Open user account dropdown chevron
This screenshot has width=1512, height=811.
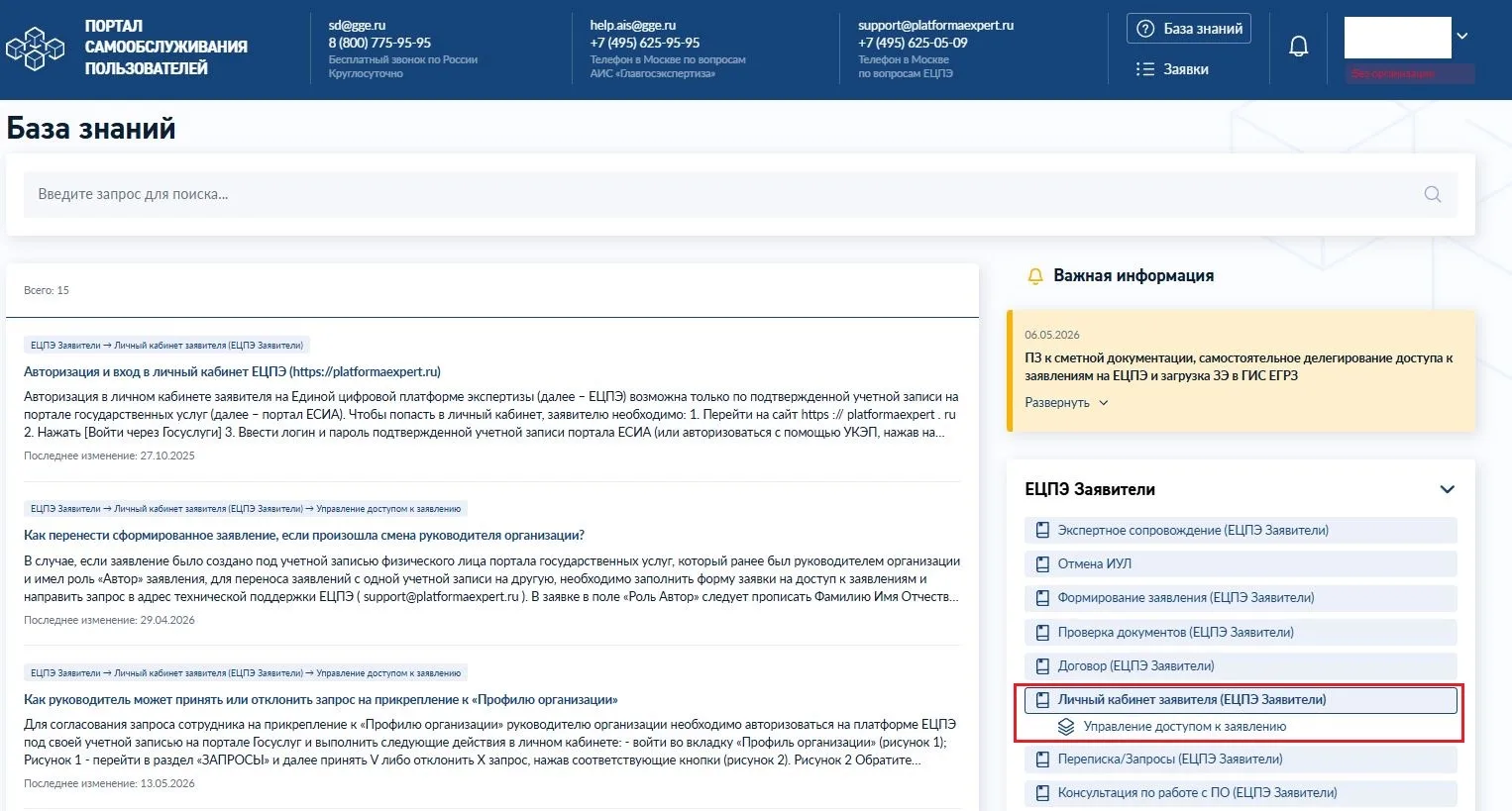pos(1462,36)
